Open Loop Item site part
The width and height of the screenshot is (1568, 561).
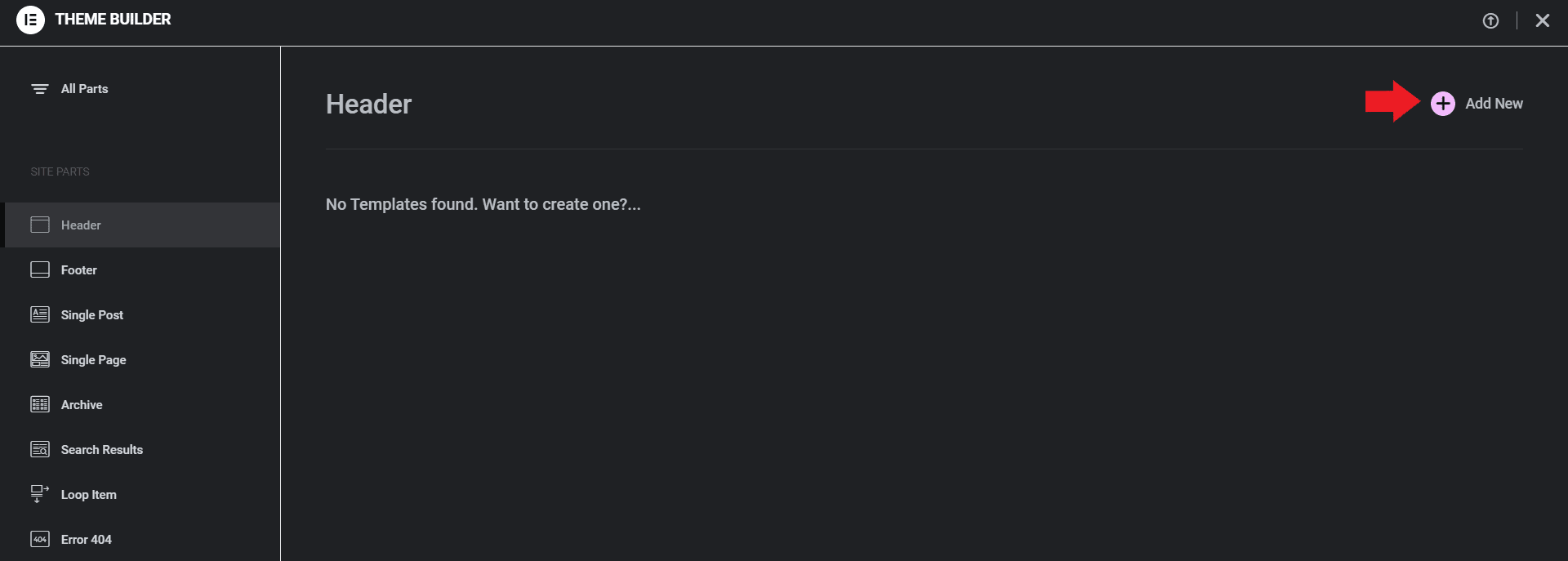[x=88, y=495]
